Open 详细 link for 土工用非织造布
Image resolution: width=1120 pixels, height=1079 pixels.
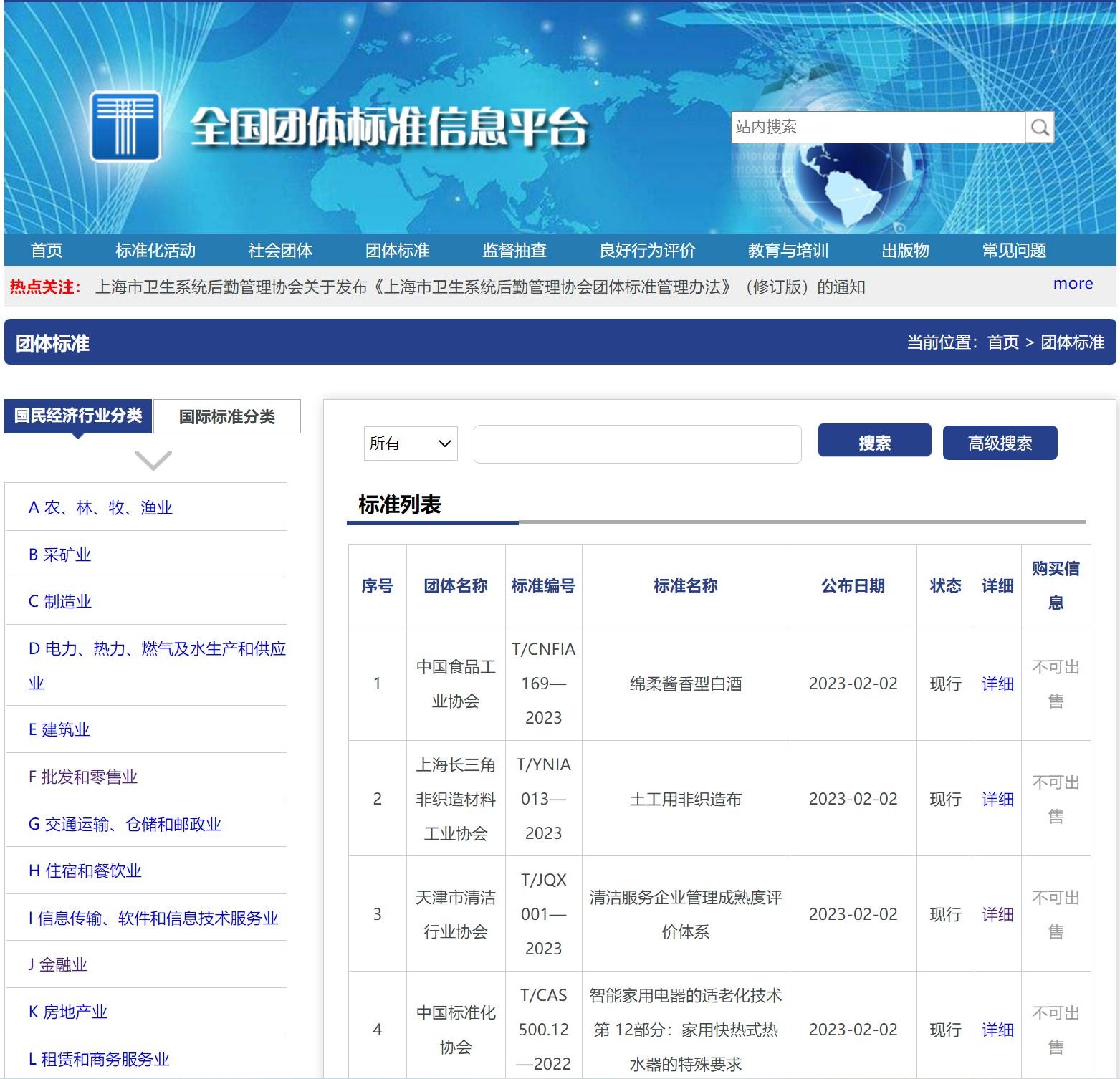pyautogui.click(x=997, y=799)
